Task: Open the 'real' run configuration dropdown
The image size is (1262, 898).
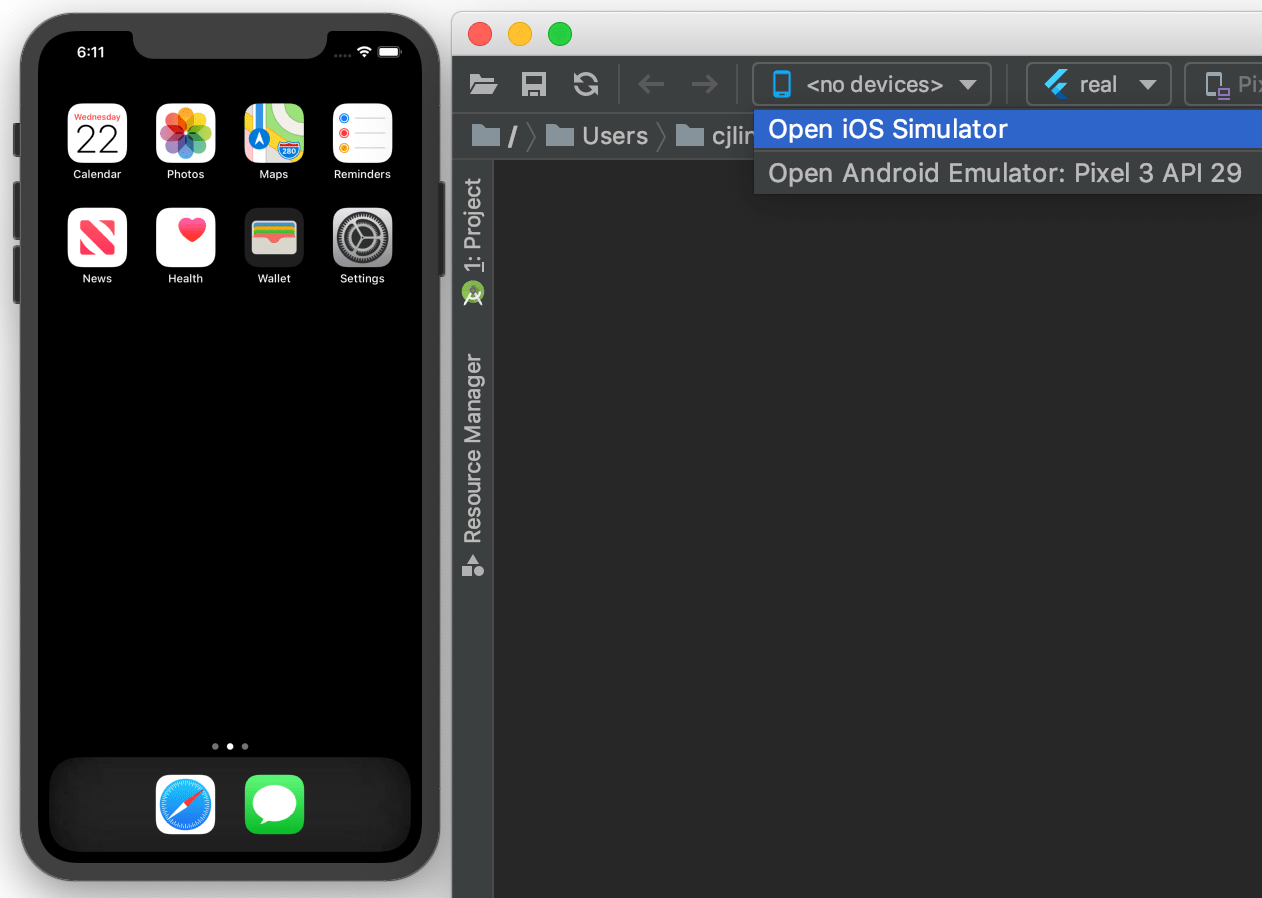Action: [x=1098, y=85]
